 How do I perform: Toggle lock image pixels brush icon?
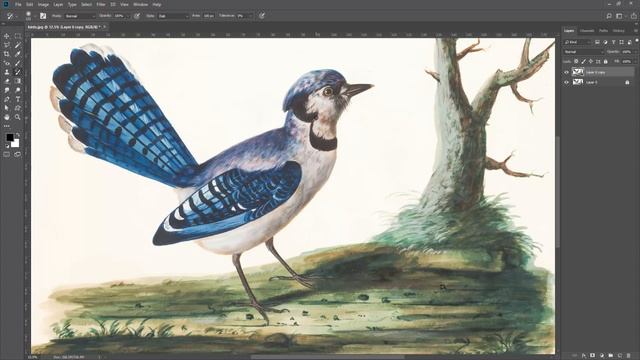pos(583,61)
